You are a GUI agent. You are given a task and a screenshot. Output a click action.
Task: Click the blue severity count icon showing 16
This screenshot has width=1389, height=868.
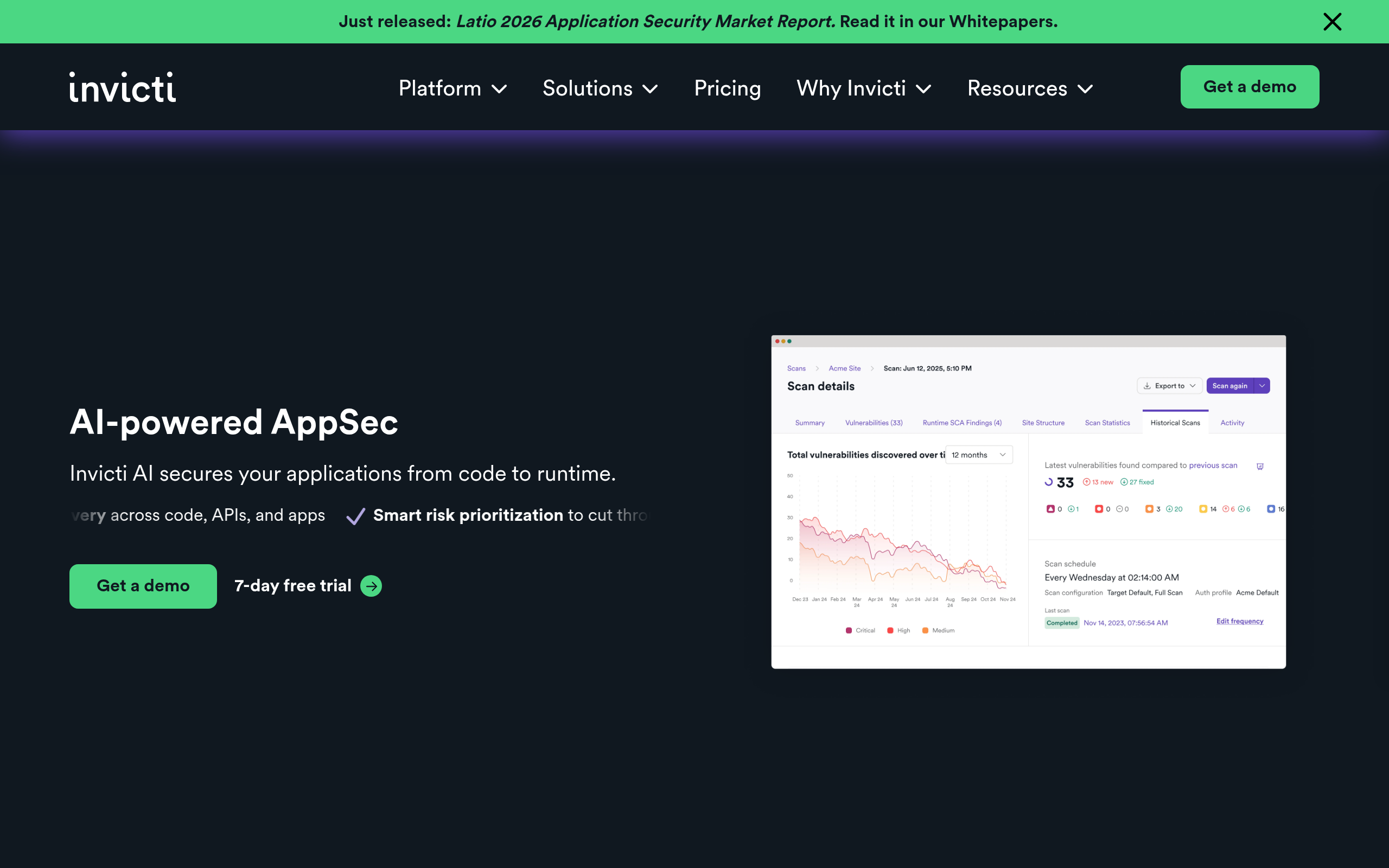tap(1271, 509)
